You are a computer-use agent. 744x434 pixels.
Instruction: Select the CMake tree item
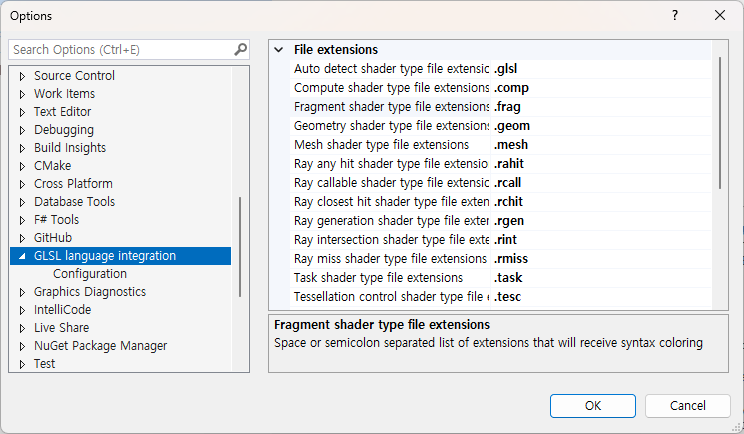click(x=52, y=166)
